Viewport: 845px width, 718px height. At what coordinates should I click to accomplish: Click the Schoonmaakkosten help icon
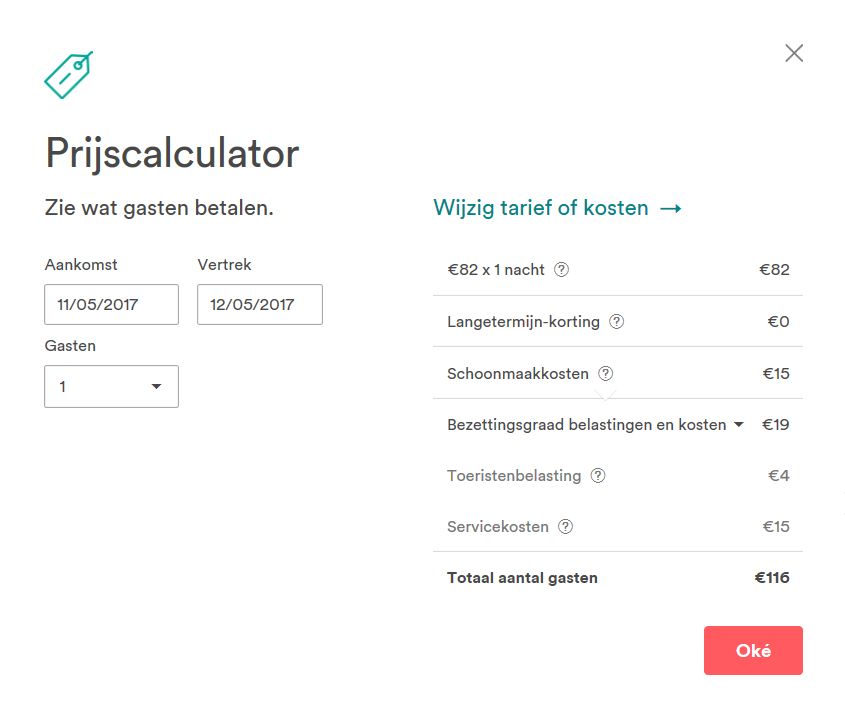606,374
